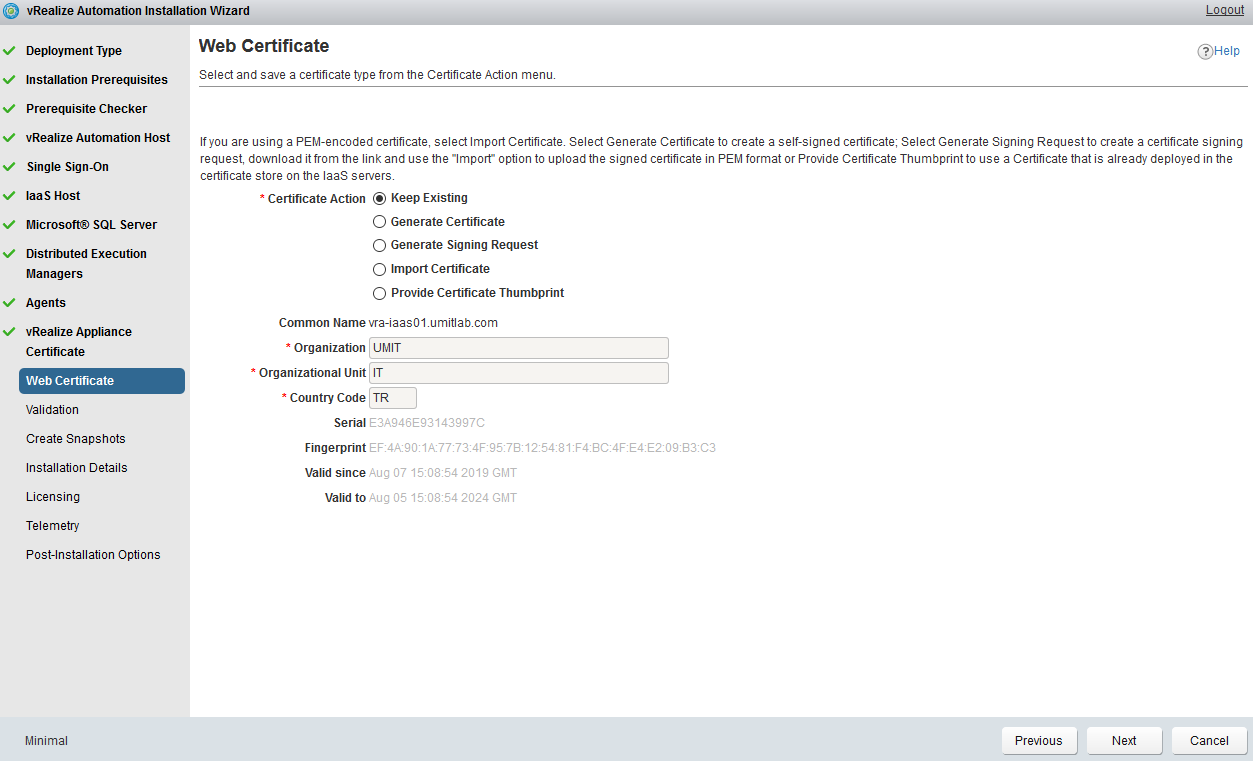Open the Validation step in sidebar
Image resolution: width=1253 pixels, height=761 pixels.
52,410
